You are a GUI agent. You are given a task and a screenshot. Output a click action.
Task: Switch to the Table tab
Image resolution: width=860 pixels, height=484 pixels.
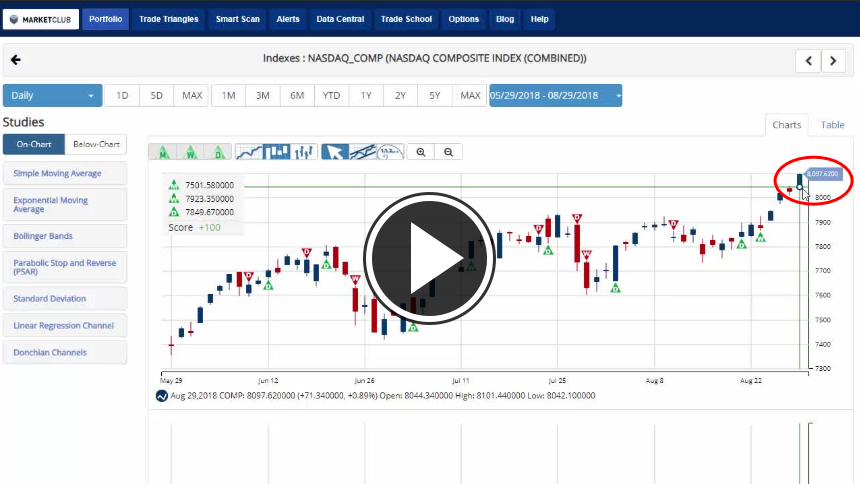832,125
